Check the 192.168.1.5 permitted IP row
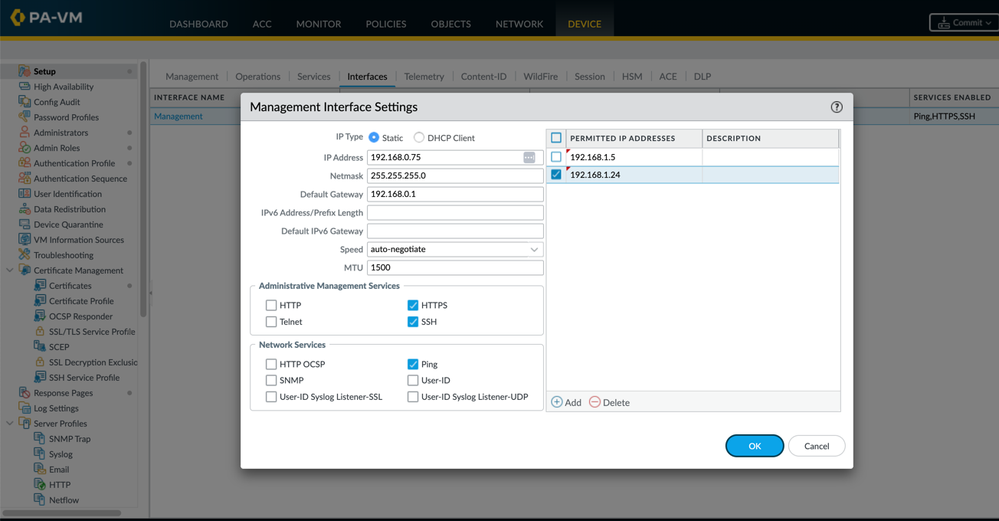 556,157
